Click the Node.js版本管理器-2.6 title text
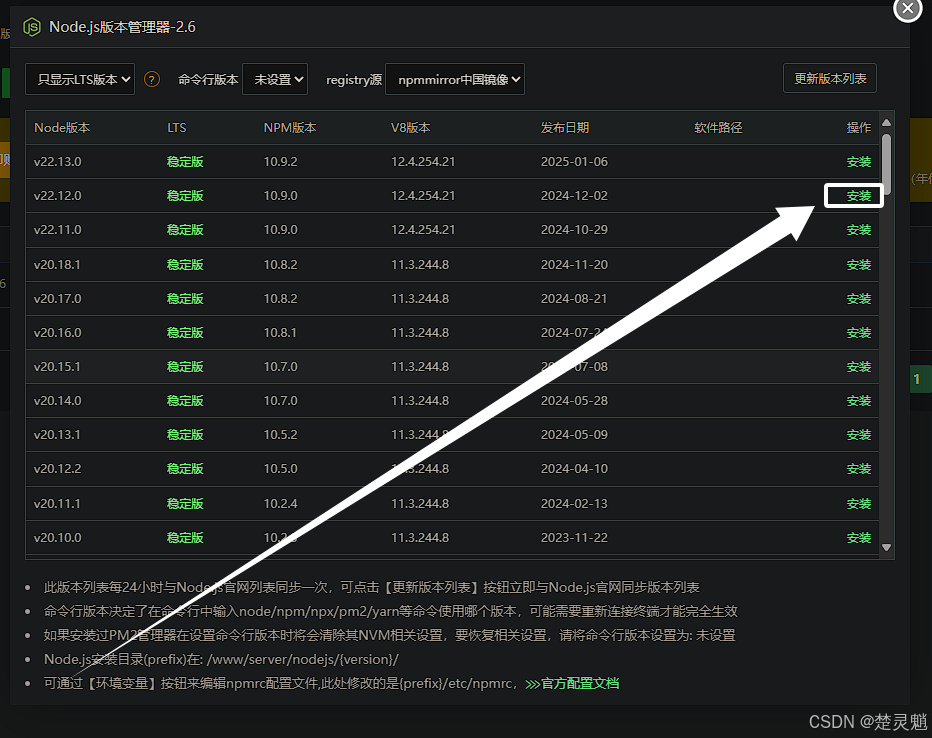The height and width of the screenshot is (738, 932). 122,27
